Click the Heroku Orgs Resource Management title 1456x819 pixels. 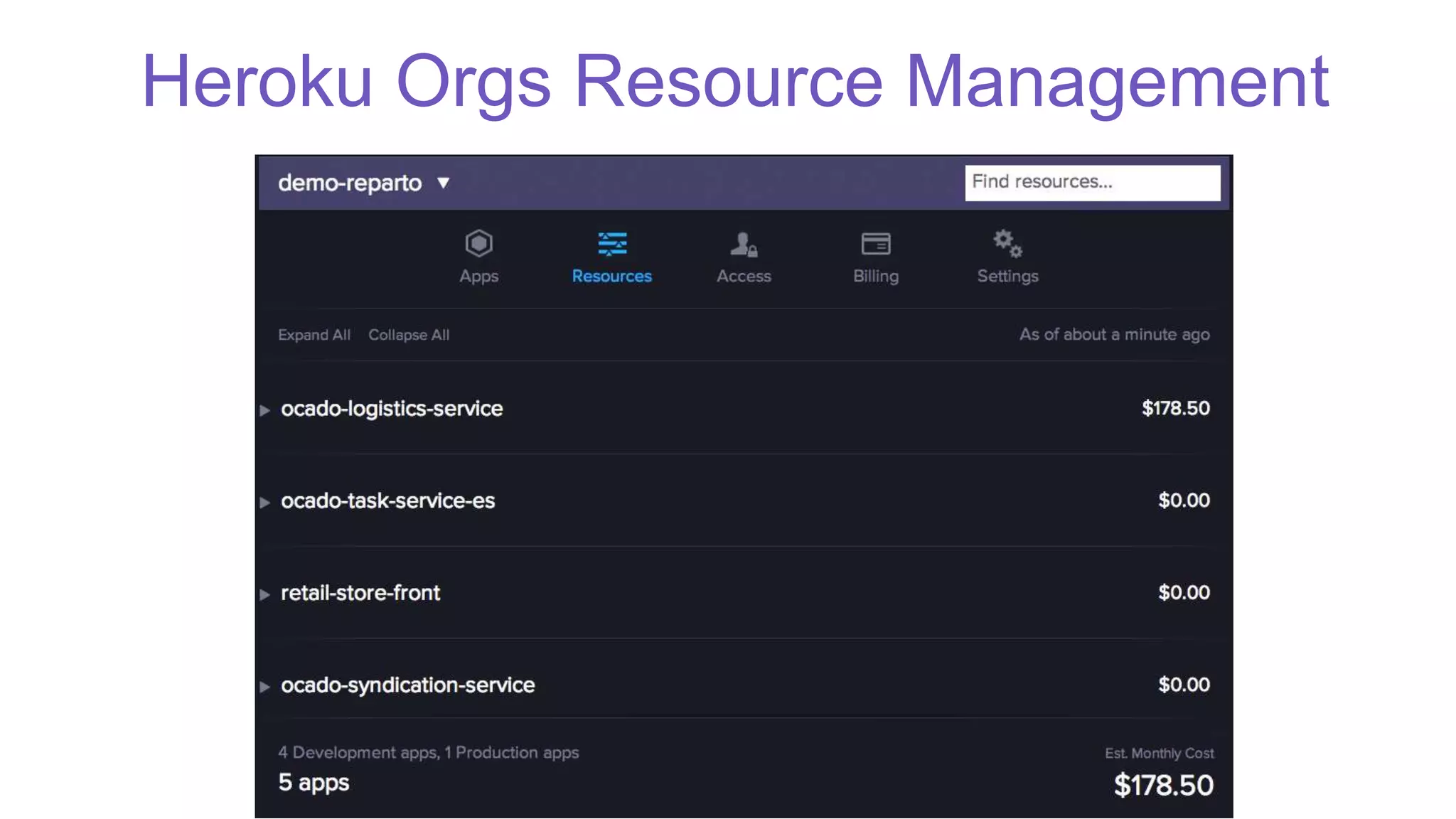(735, 82)
